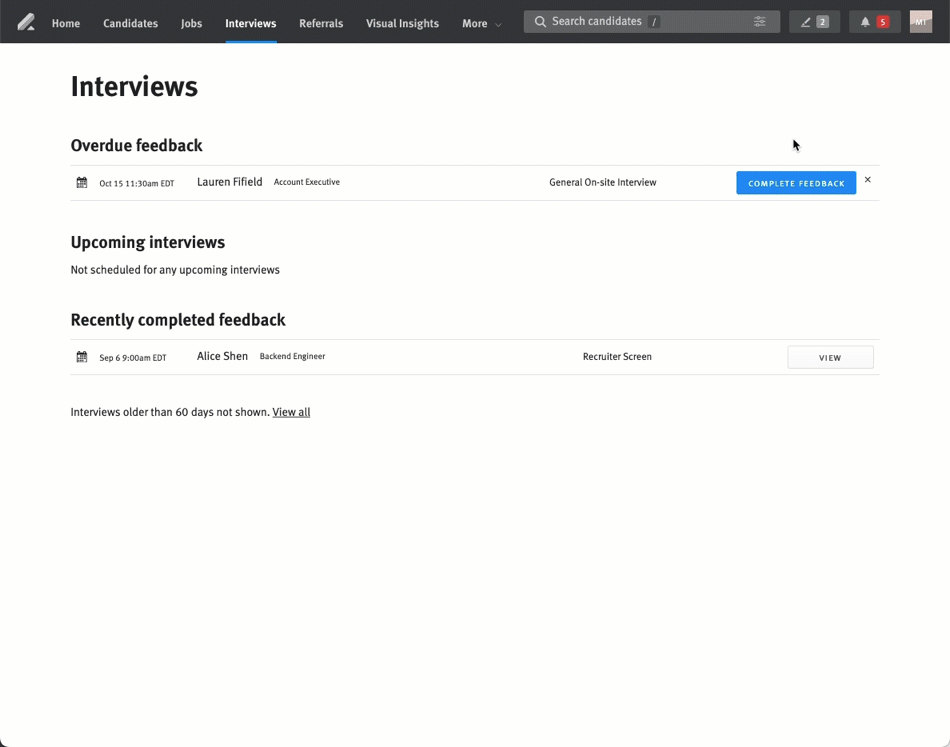The width and height of the screenshot is (950, 747).
Task: Click the magnifying glass search icon
Action: 540,22
